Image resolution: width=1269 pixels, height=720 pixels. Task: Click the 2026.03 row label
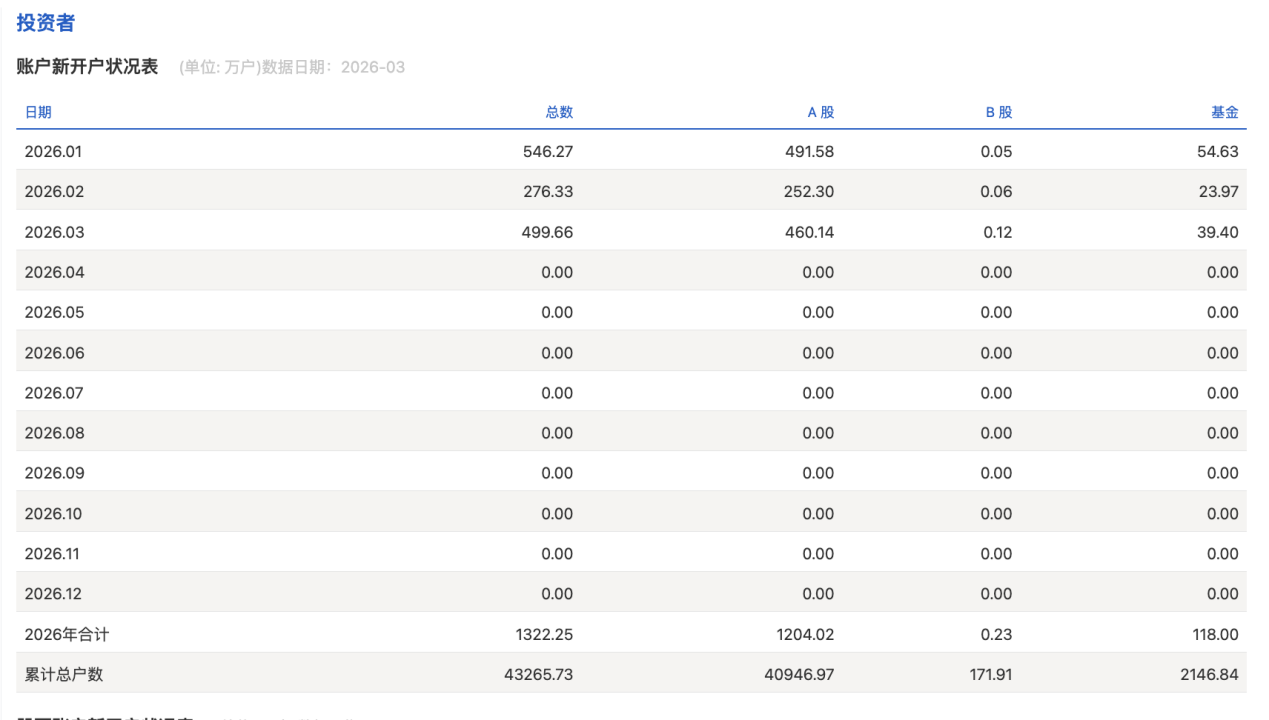[x=54, y=232]
